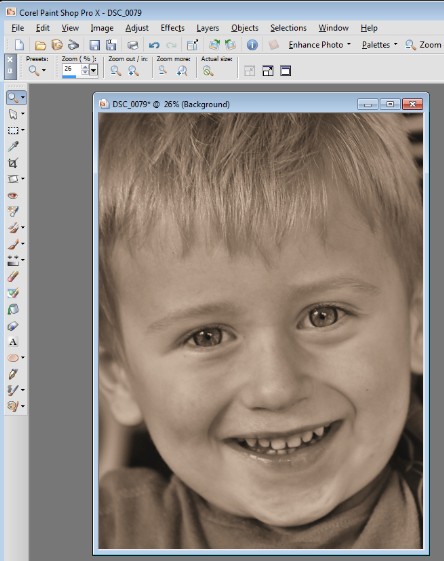Click the Zoom button on the main toolbar
Viewport: 444px width, 561px height.
[424, 45]
